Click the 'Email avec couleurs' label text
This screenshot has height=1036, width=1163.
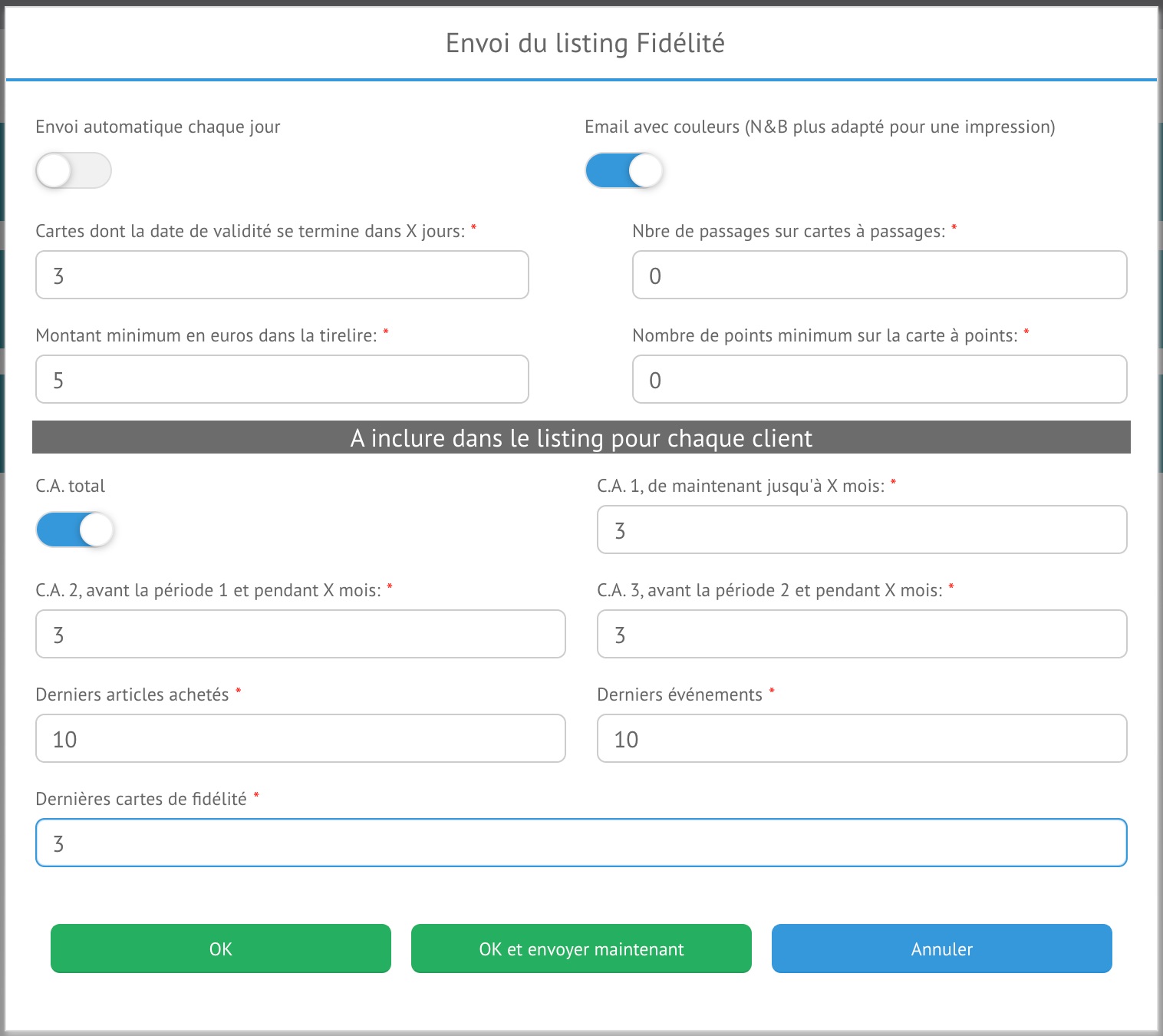(819, 127)
